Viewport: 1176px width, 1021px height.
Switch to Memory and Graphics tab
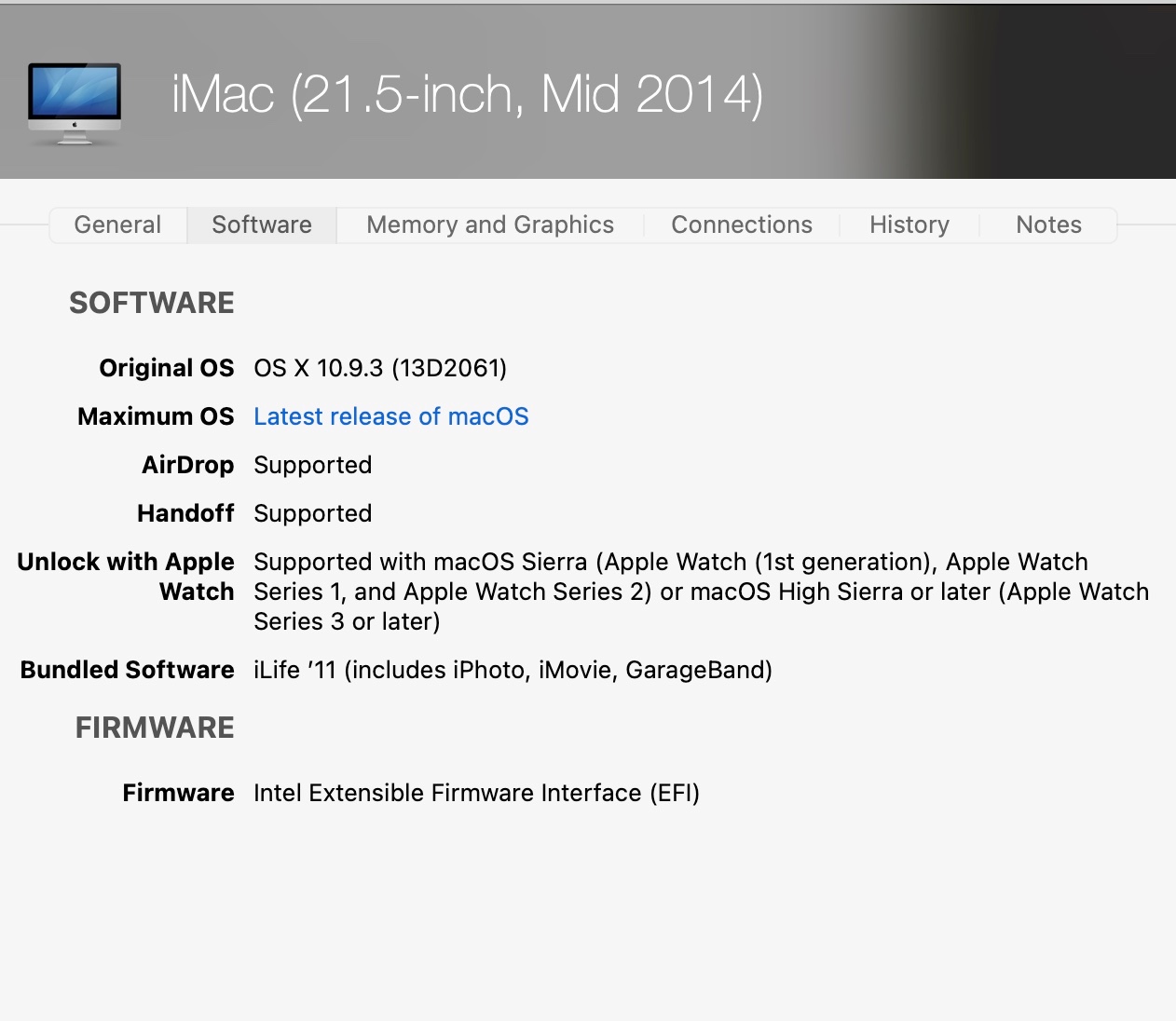coord(490,225)
